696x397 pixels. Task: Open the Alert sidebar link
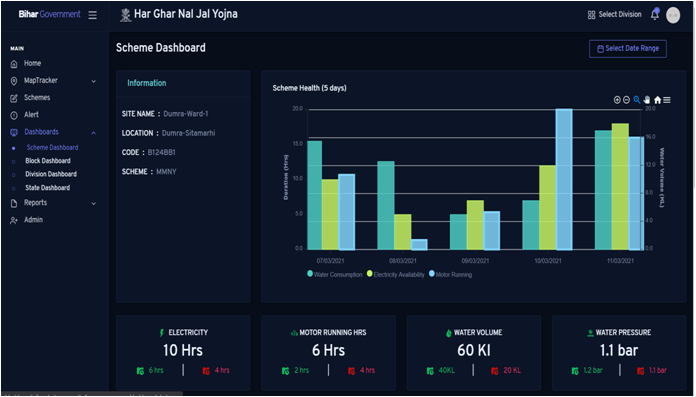pos(32,115)
